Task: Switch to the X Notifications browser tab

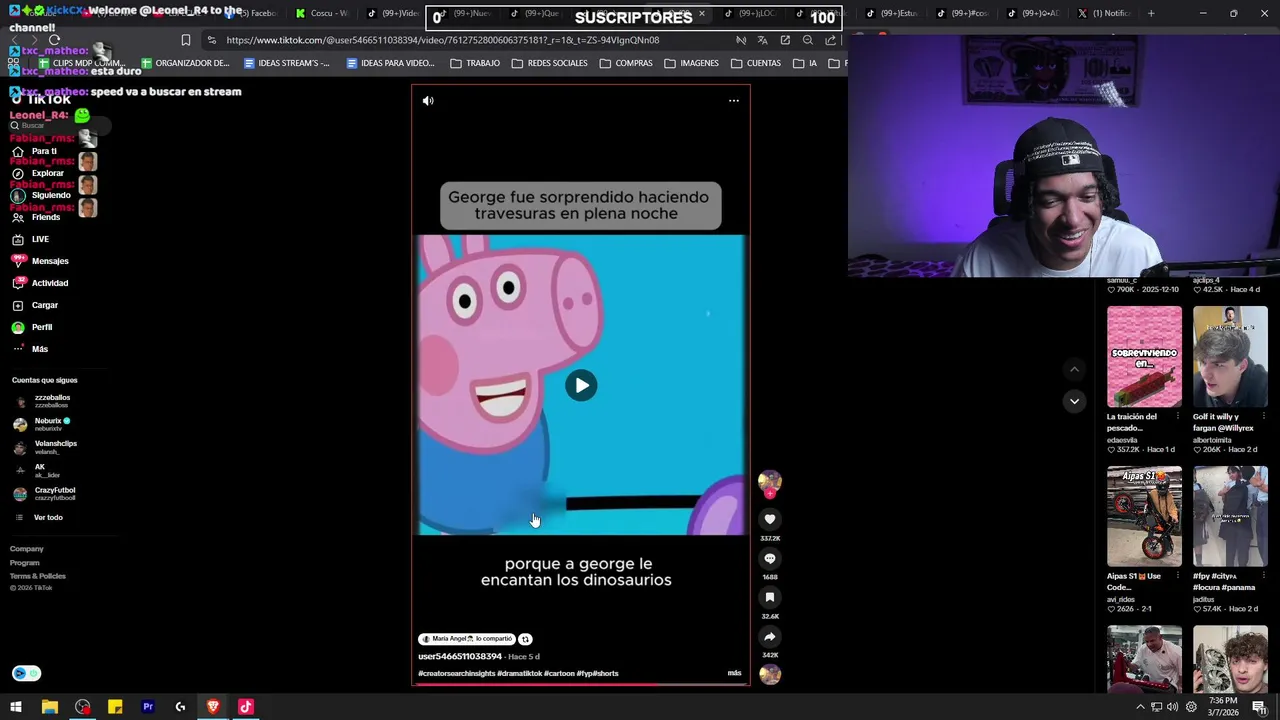Action: 1104,13
